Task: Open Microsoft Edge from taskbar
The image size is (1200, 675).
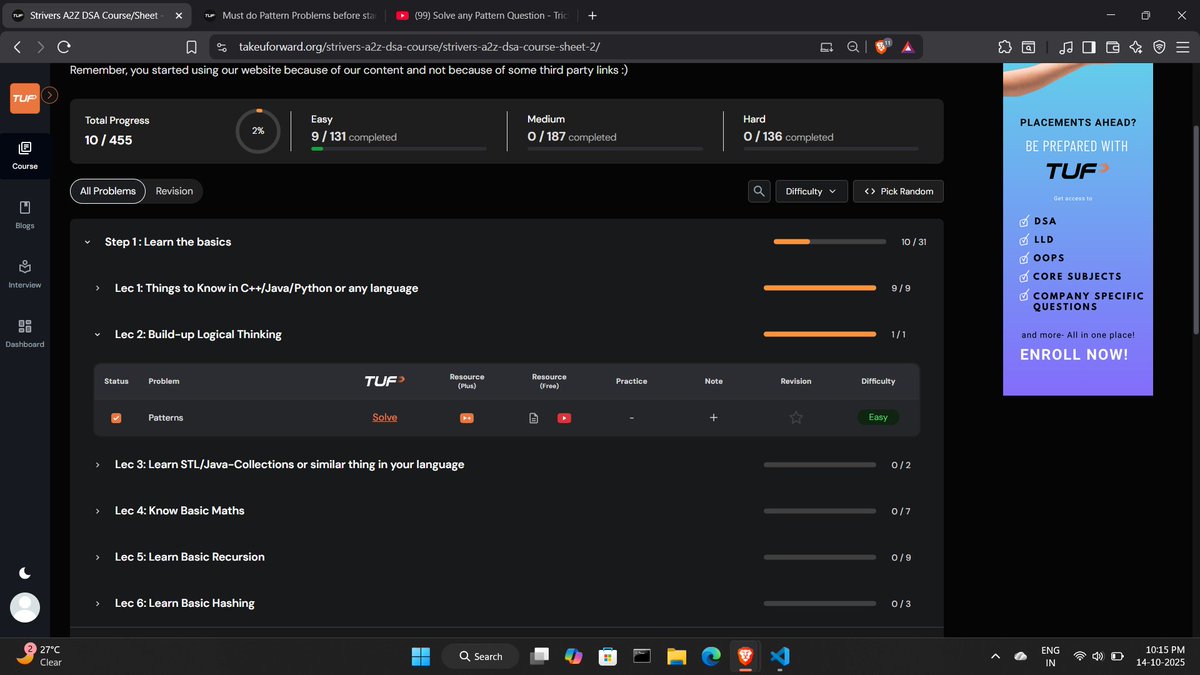Action: click(711, 656)
